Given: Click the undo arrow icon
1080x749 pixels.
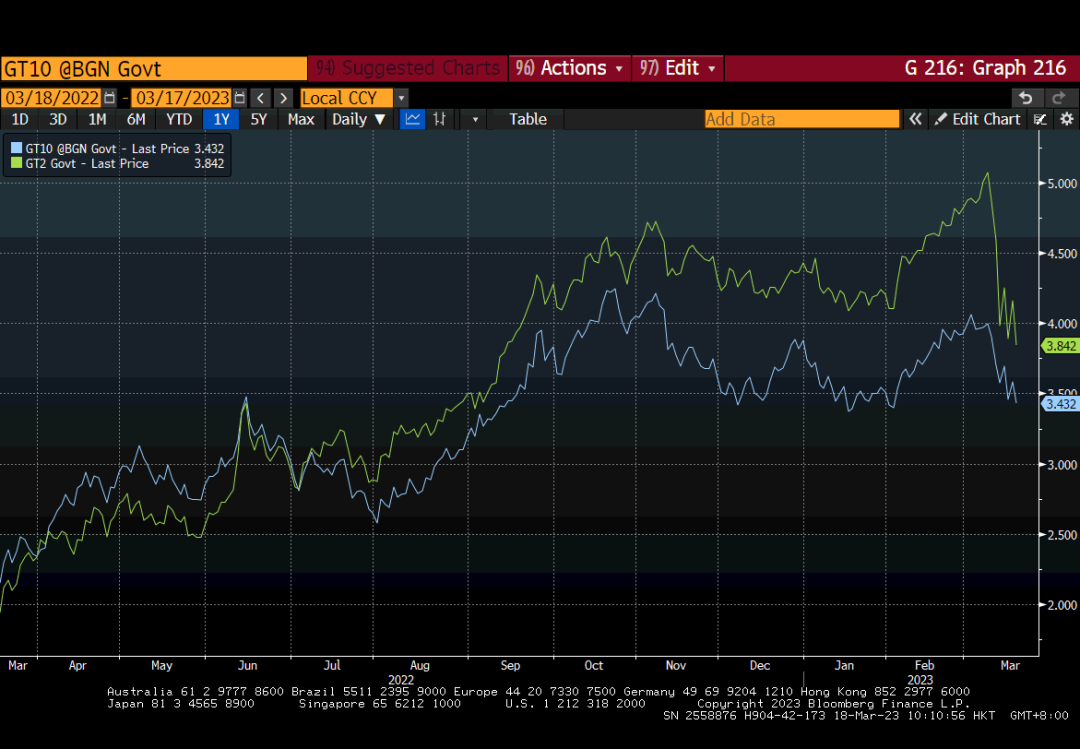Looking at the screenshot, I should [x=1024, y=98].
